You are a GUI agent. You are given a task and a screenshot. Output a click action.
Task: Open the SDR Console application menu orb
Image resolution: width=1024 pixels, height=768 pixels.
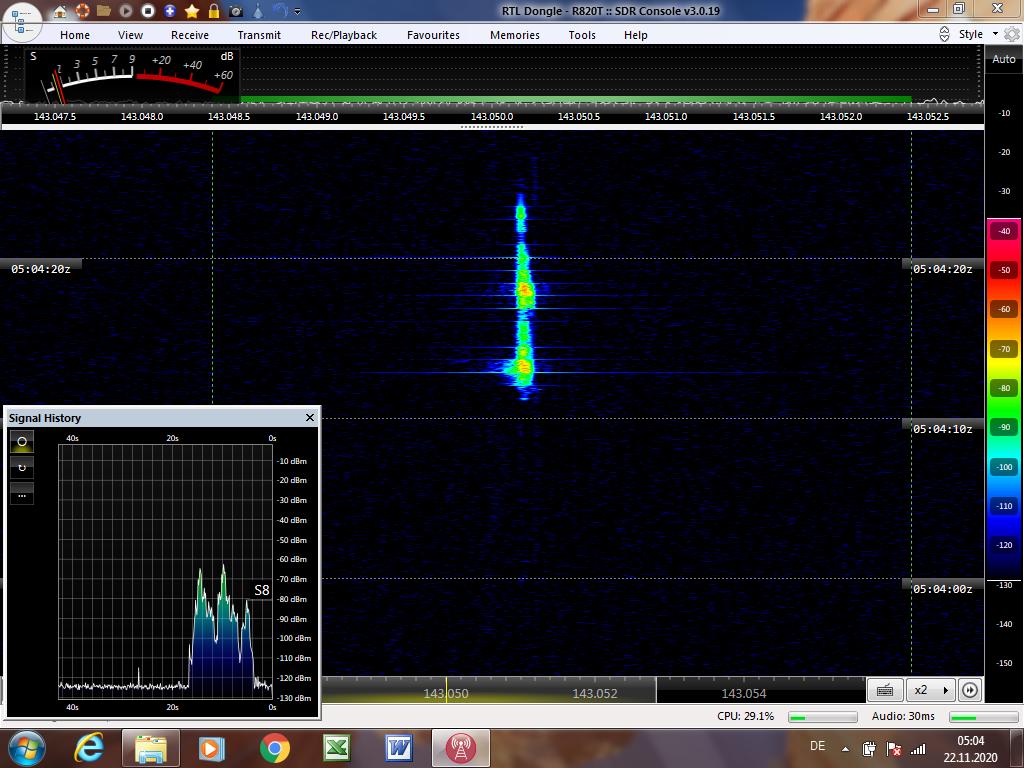pos(21,20)
